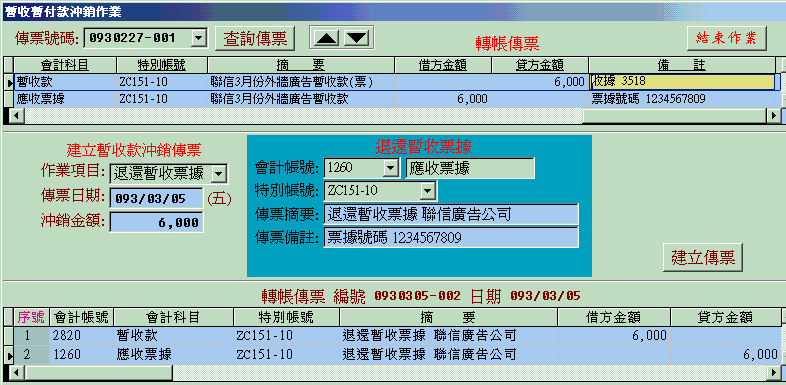Select row marker of bottom row 2
This screenshot has width=786, height=385.
click(9, 355)
